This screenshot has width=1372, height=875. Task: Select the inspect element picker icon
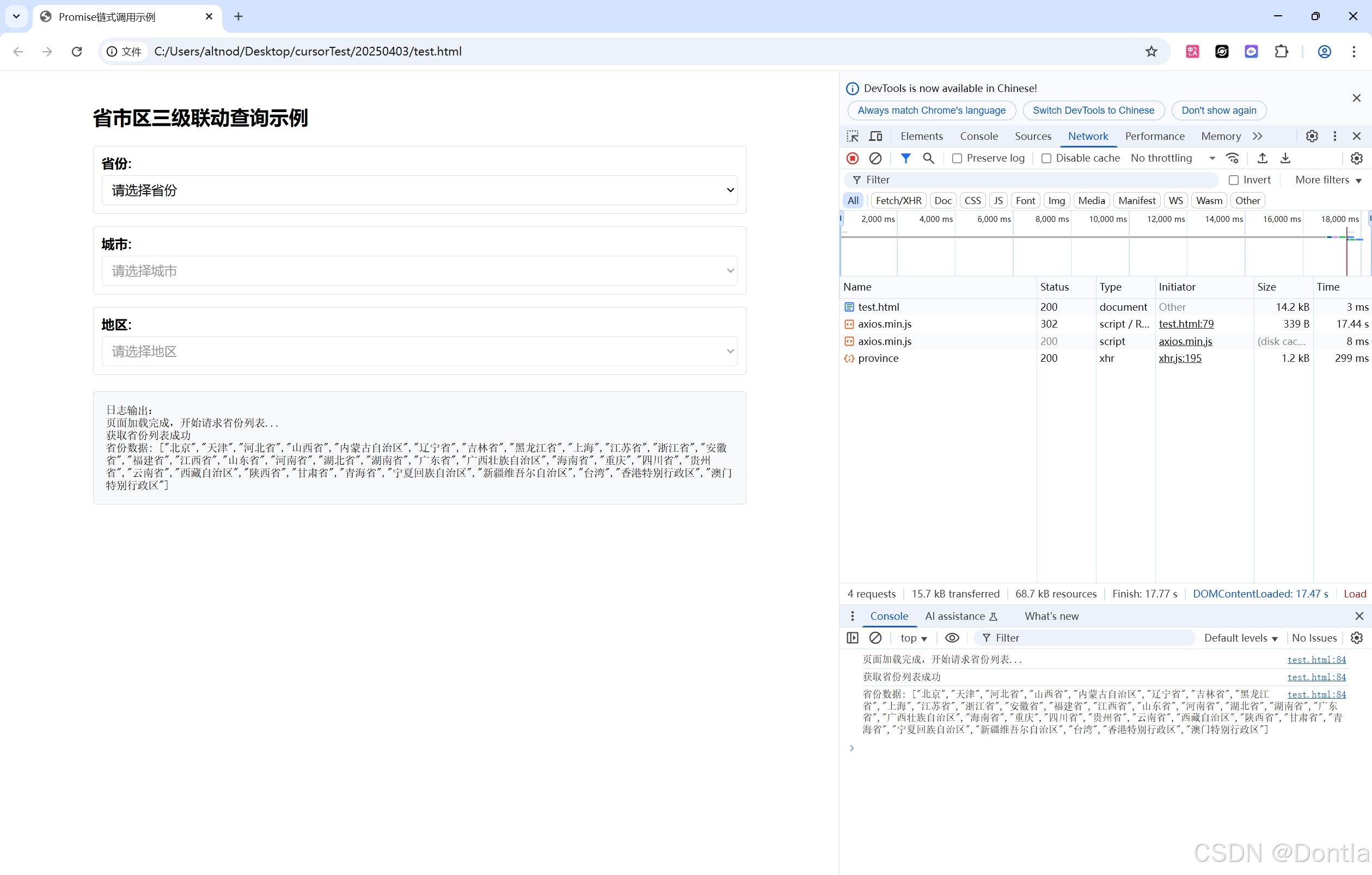point(853,136)
